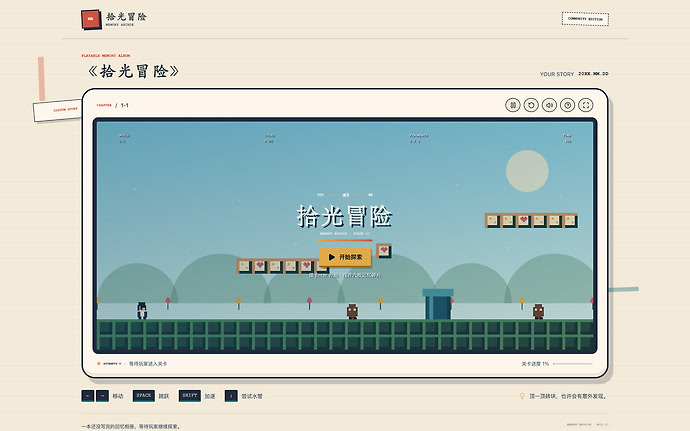
Task: Click the red 拾光冒险 logo square
Action: pos(91,19)
